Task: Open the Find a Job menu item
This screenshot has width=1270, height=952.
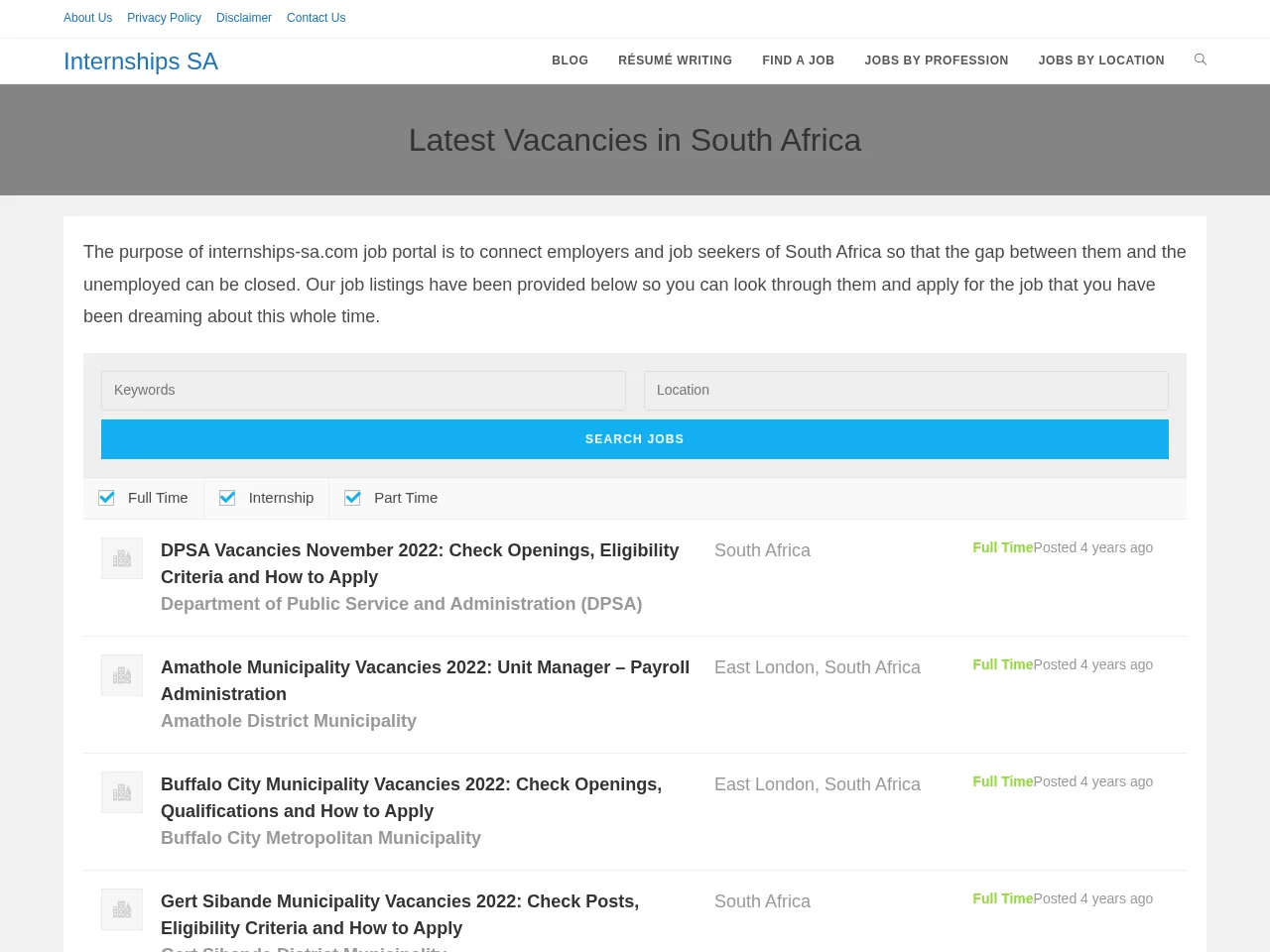Action: pyautogui.click(x=799, y=60)
